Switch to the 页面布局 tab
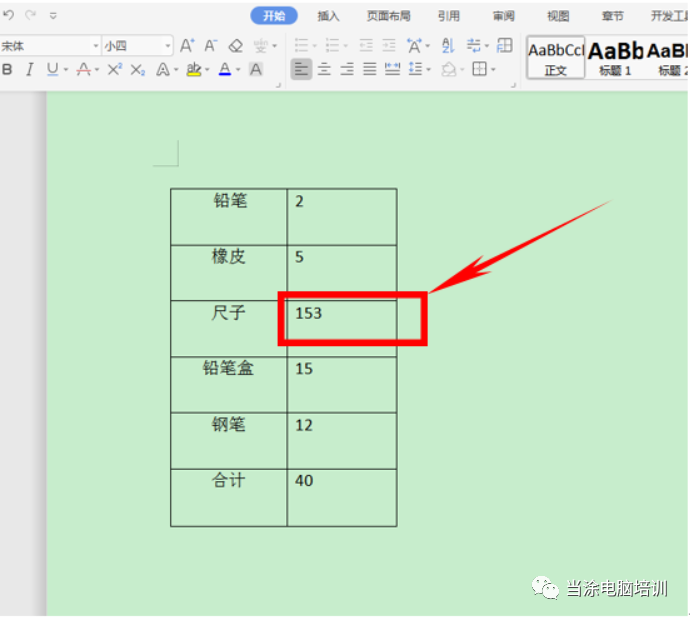Viewport: 690px width, 620px height. click(x=389, y=16)
